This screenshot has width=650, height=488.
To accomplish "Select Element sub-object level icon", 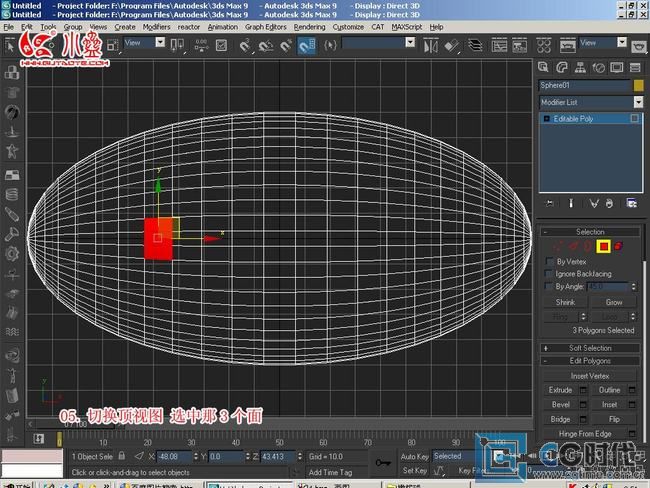I will [618, 246].
